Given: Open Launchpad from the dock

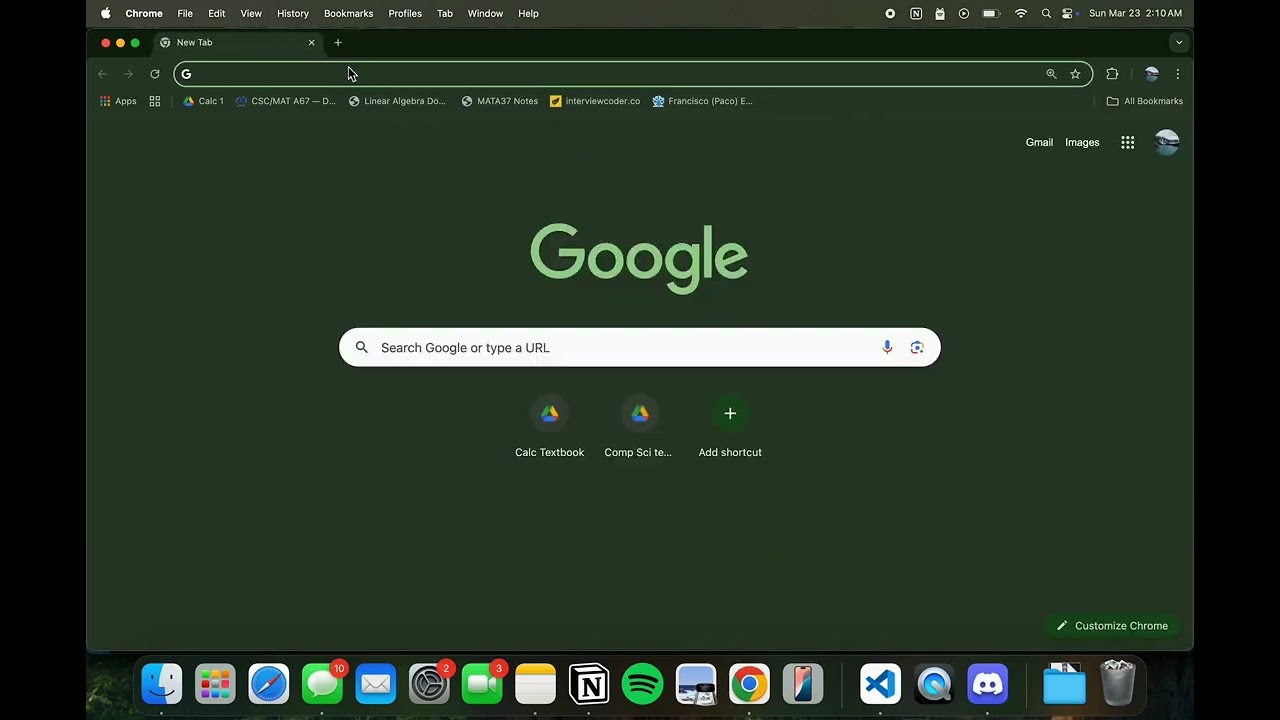Looking at the screenshot, I should click(215, 685).
